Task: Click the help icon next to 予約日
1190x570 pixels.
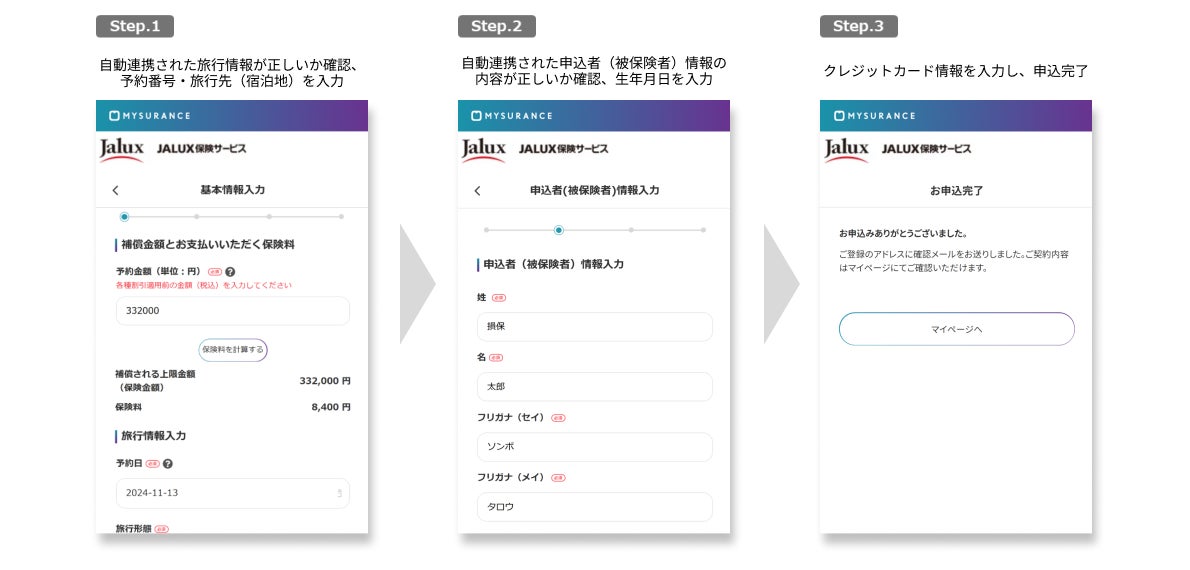Action: (168, 464)
